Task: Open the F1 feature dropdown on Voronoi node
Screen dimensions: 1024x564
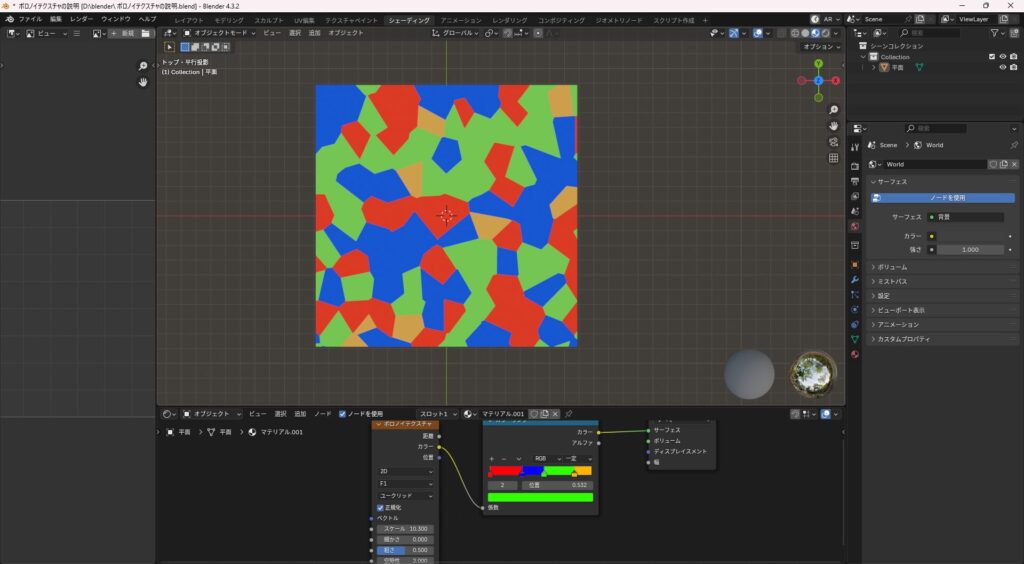Action: (406, 484)
